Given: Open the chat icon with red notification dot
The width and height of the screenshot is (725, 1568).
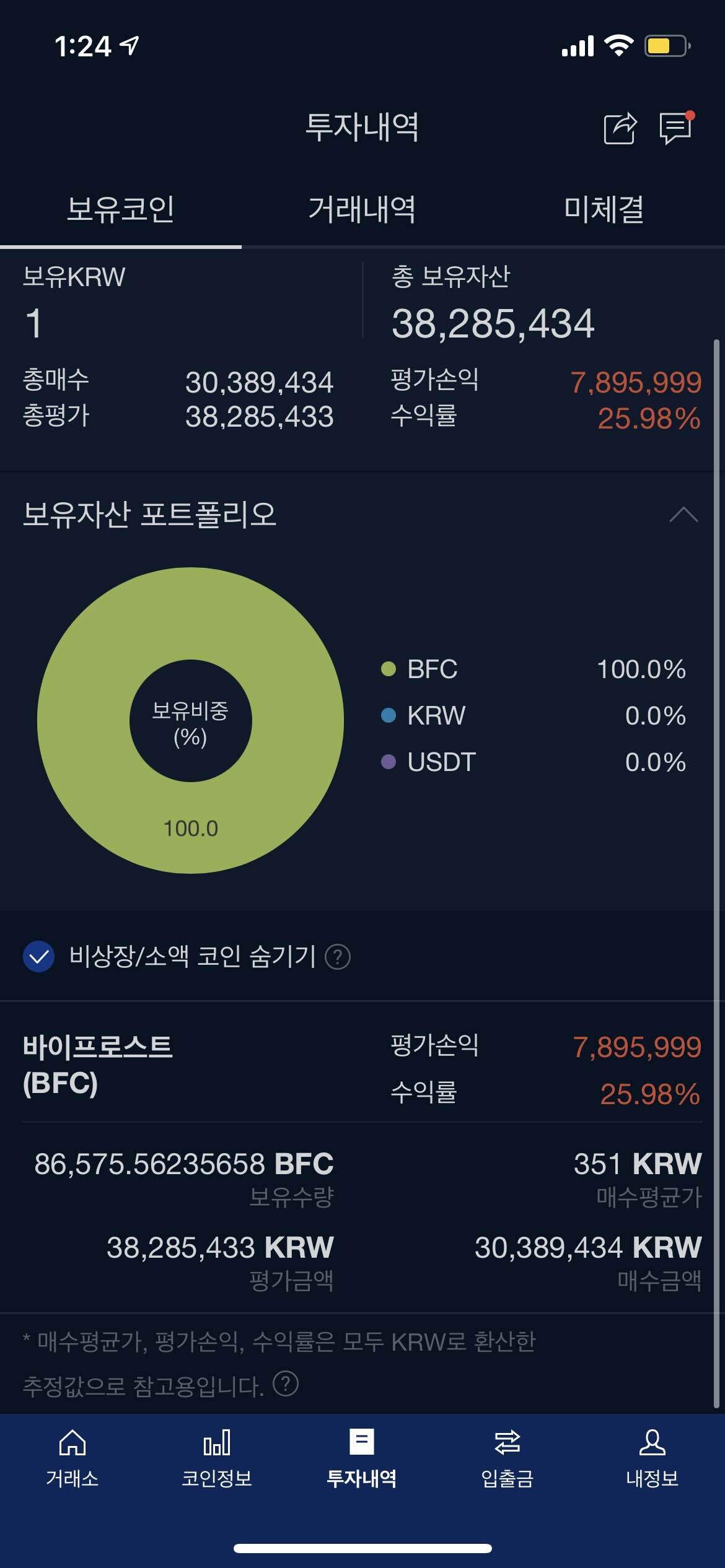Looking at the screenshot, I should [675, 130].
